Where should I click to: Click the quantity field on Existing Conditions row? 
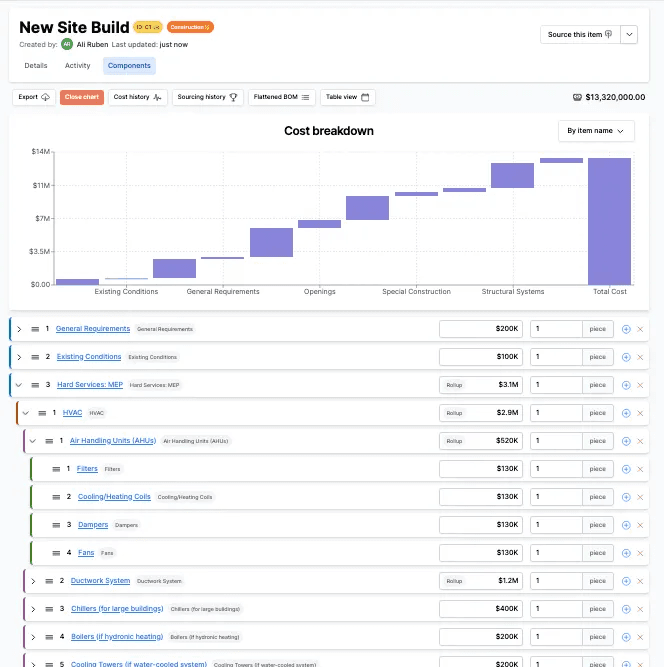click(556, 357)
